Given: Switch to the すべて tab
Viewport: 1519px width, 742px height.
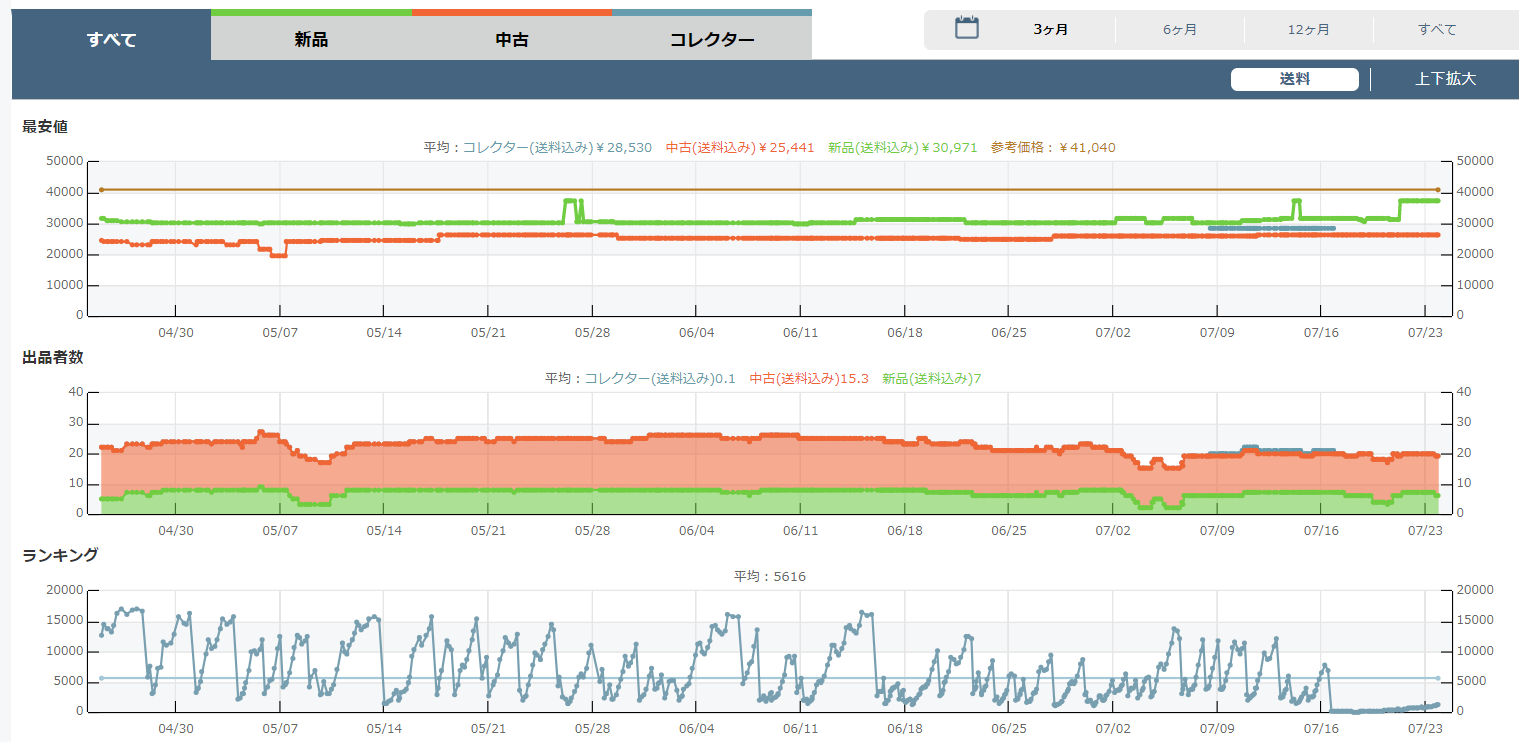Looking at the screenshot, I should coord(111,40).
